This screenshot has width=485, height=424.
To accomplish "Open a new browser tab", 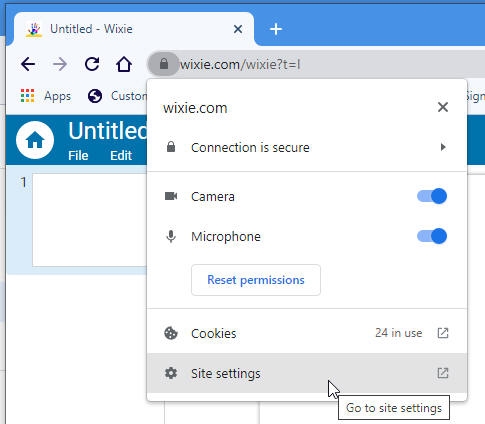I will [x=276, y=29].
